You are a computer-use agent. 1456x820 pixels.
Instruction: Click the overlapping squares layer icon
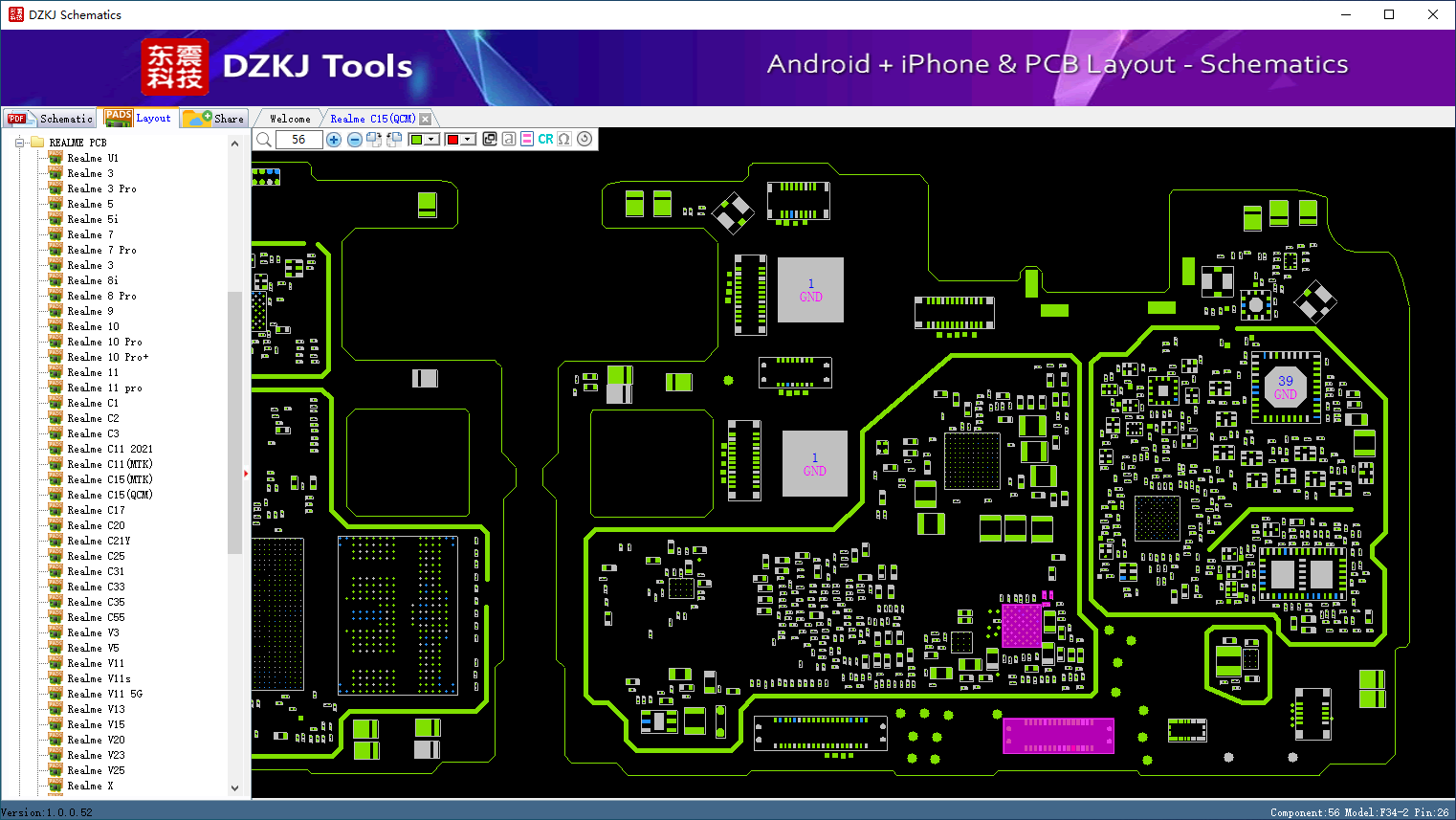pyautogui.click(x=490, y=140)
